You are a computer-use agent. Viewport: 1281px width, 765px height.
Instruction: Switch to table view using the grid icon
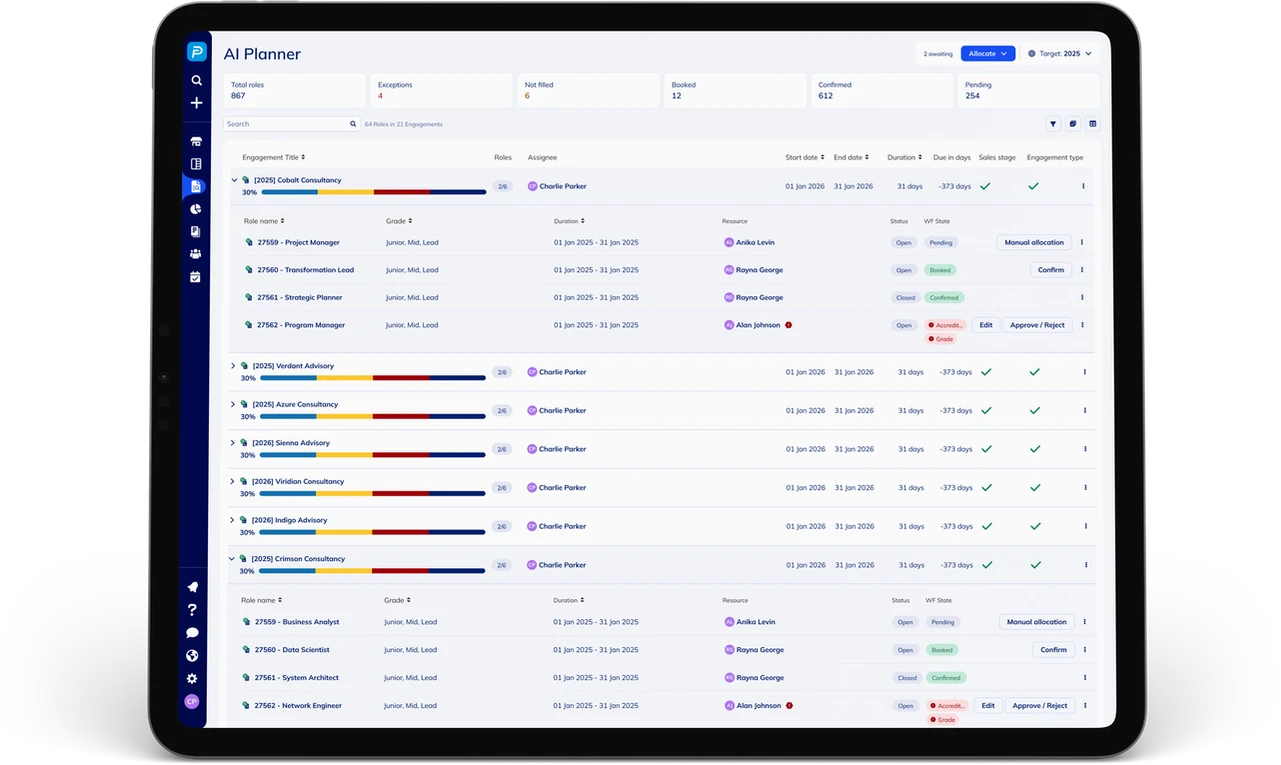1092,124
